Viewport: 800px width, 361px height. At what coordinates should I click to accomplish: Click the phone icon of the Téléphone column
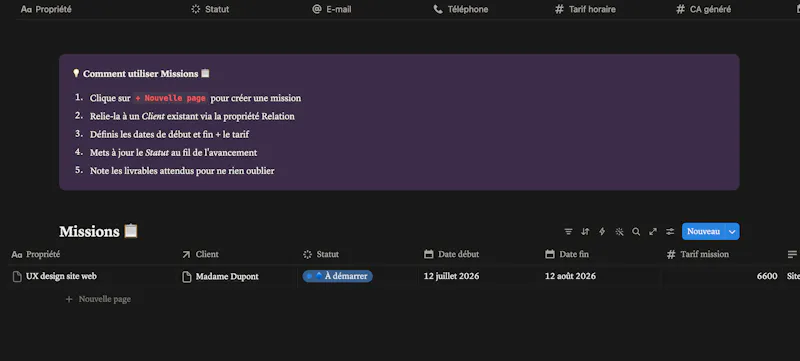438,9
